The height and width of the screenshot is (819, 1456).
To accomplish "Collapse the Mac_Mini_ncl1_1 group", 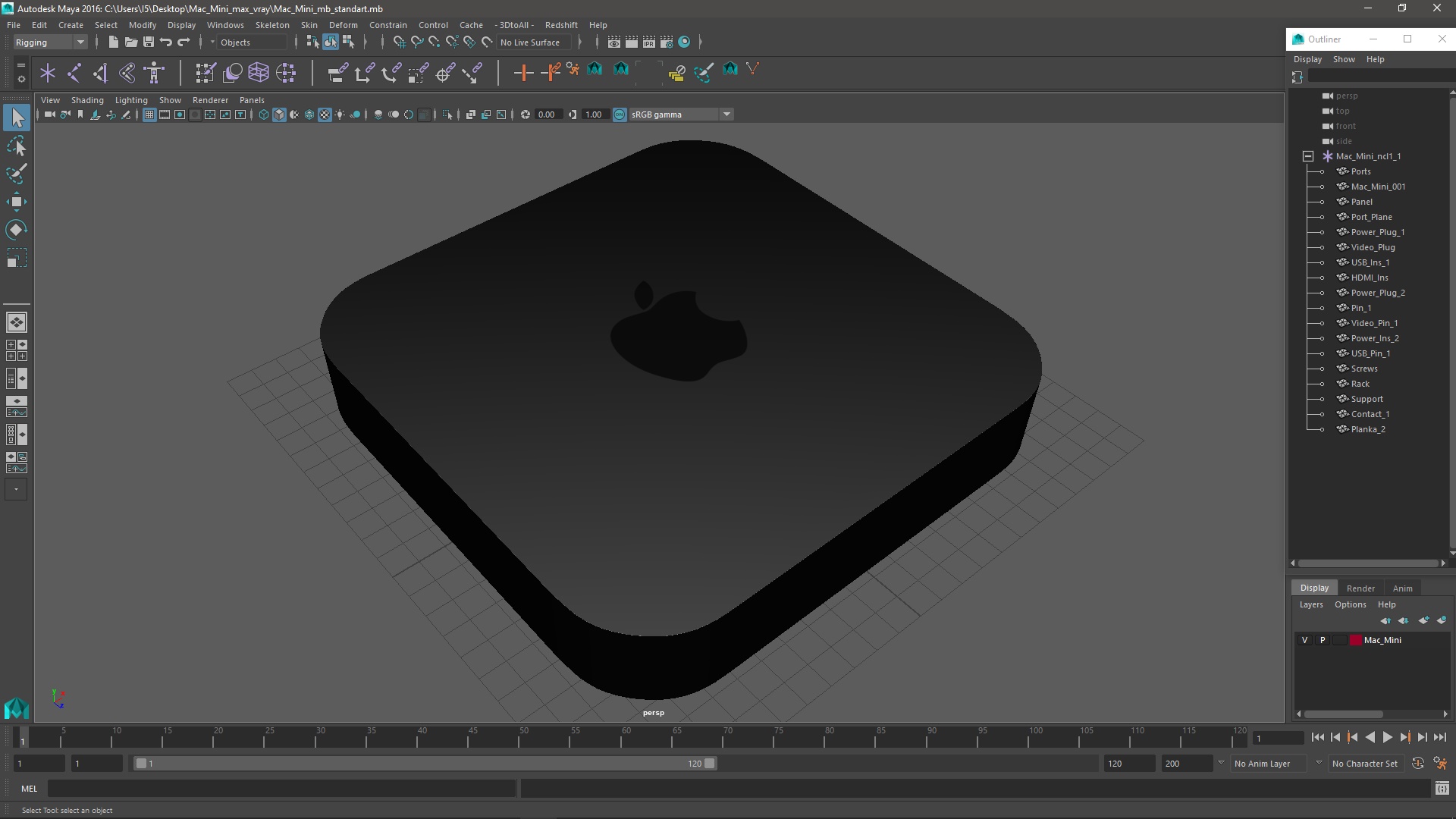I will pos(1308,156).
